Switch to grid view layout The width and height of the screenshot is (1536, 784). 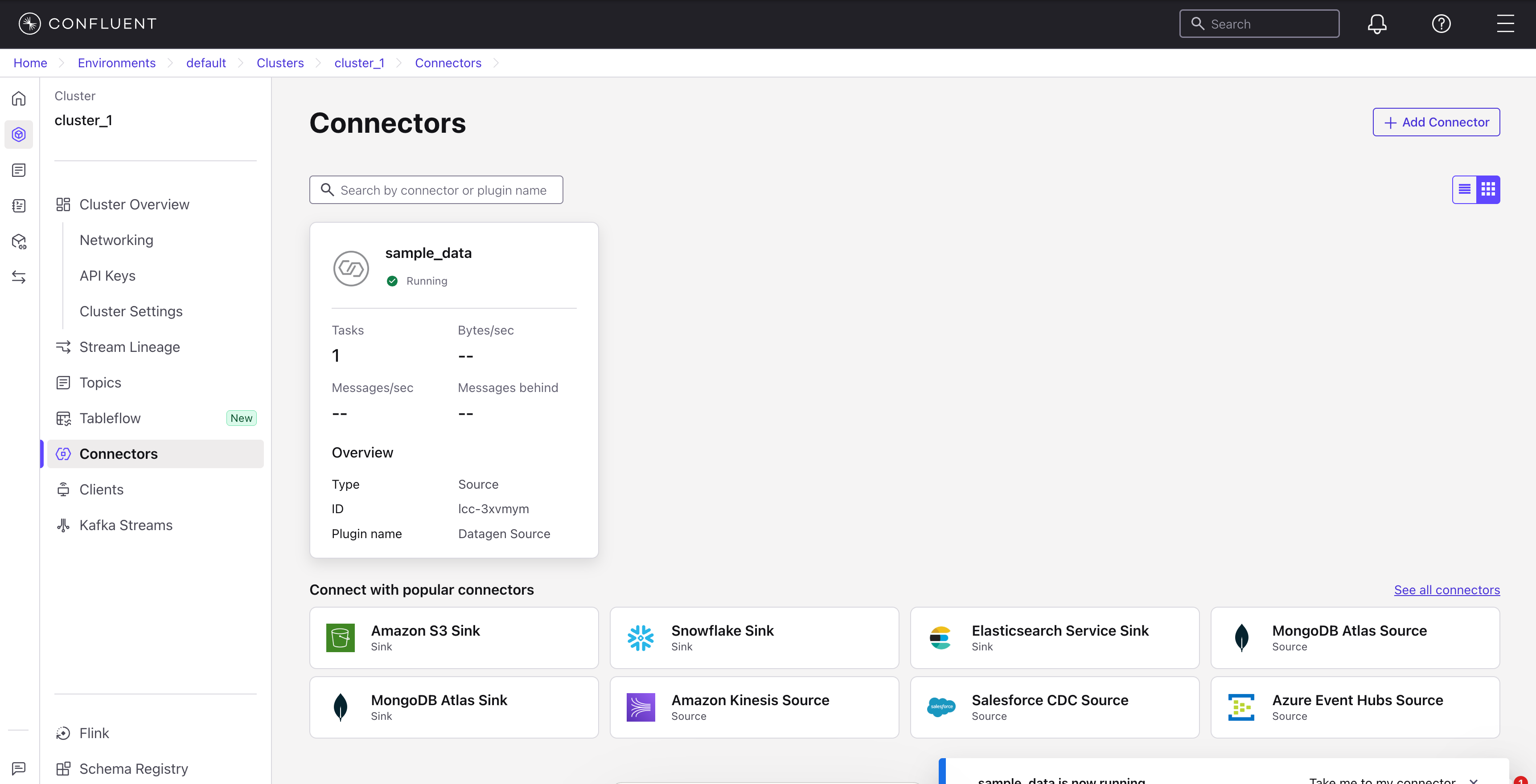pyautogui.click(x=1488, y=189)
